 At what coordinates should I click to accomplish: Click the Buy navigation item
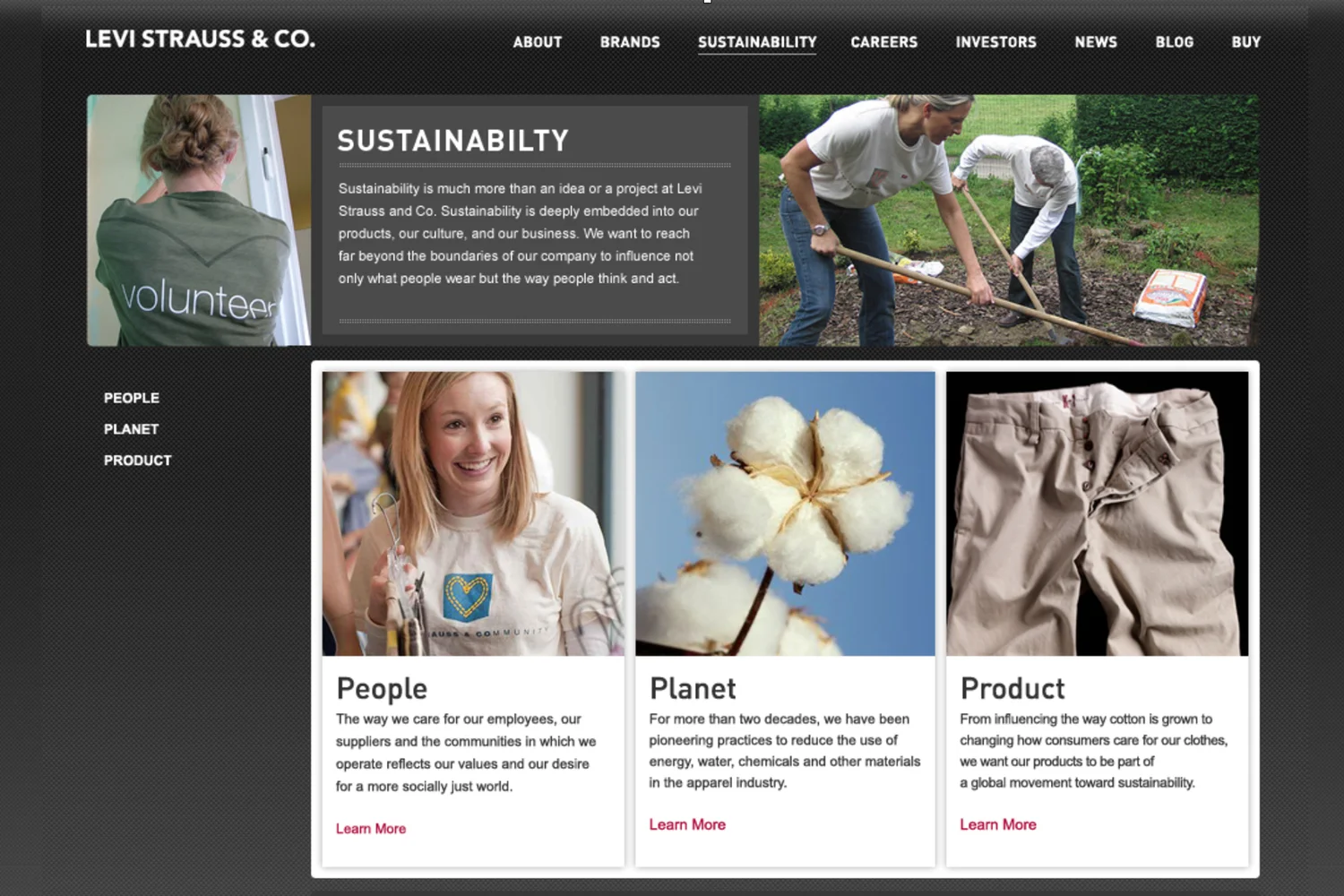[x=1246, y=42]
